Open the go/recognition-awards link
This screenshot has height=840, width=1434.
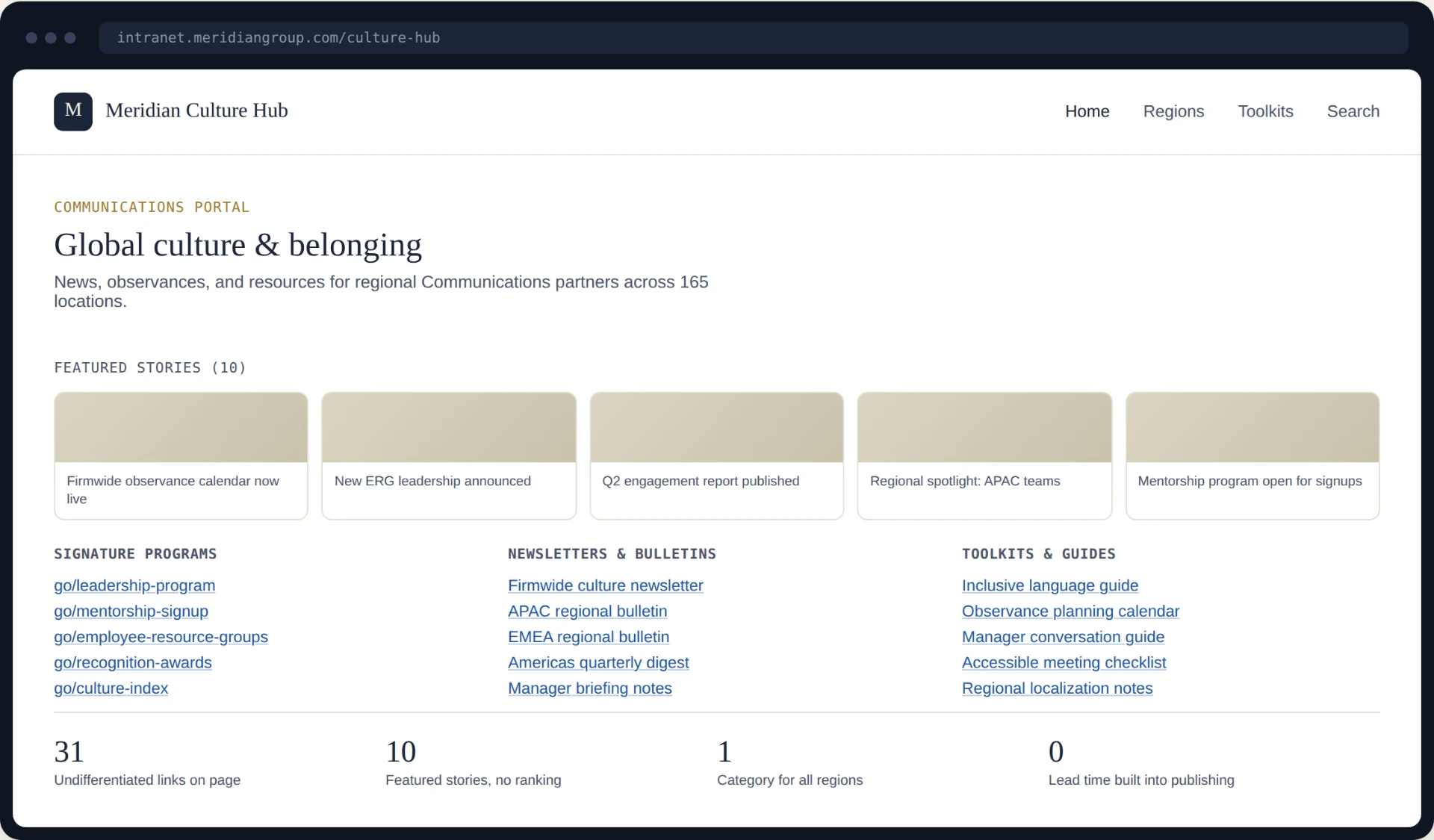133,662
